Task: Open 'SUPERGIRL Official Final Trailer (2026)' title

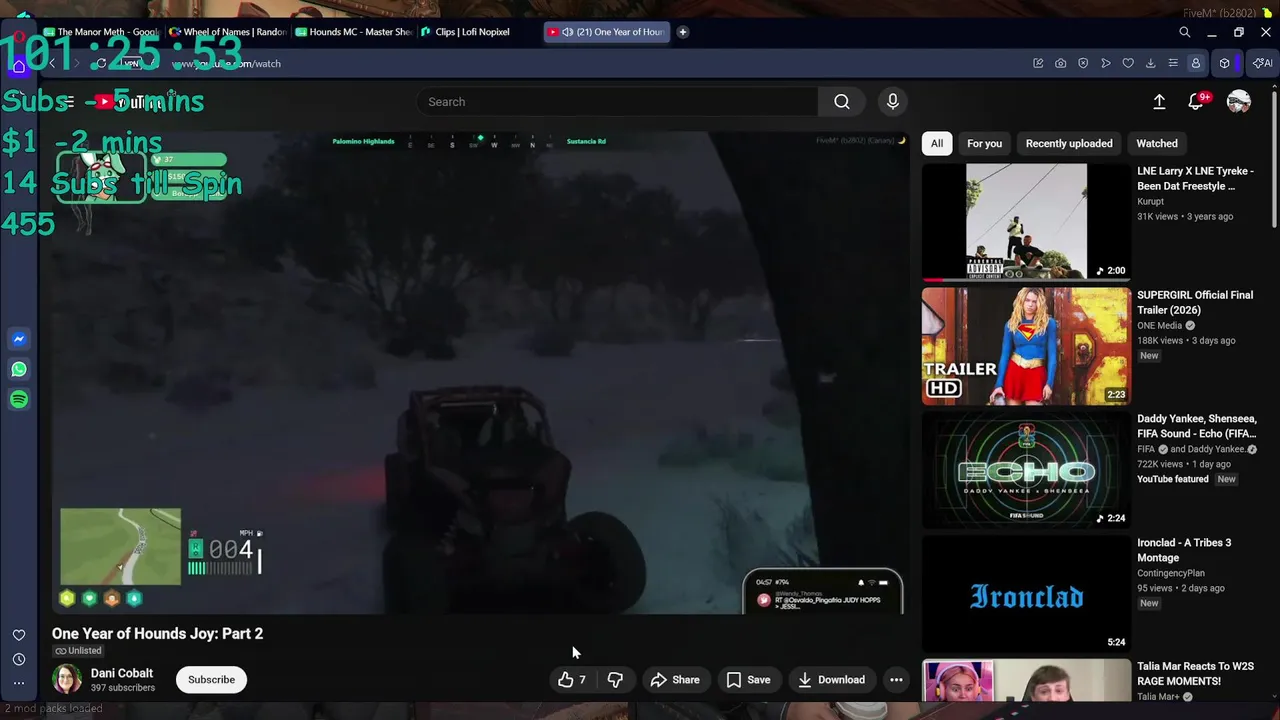Action: (1195, 302)
